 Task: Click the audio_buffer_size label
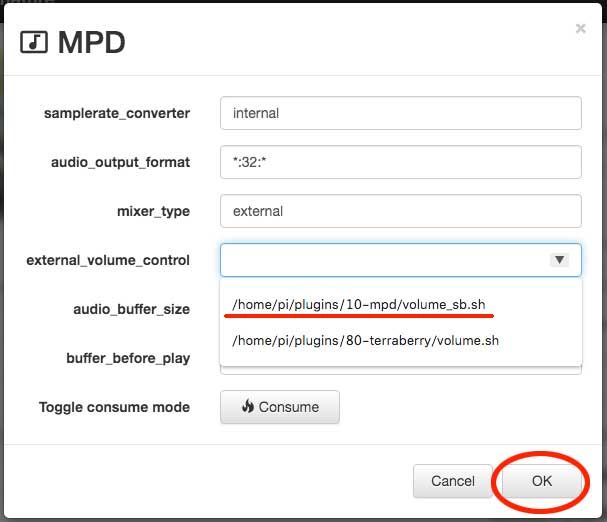[x=132, y=309]
